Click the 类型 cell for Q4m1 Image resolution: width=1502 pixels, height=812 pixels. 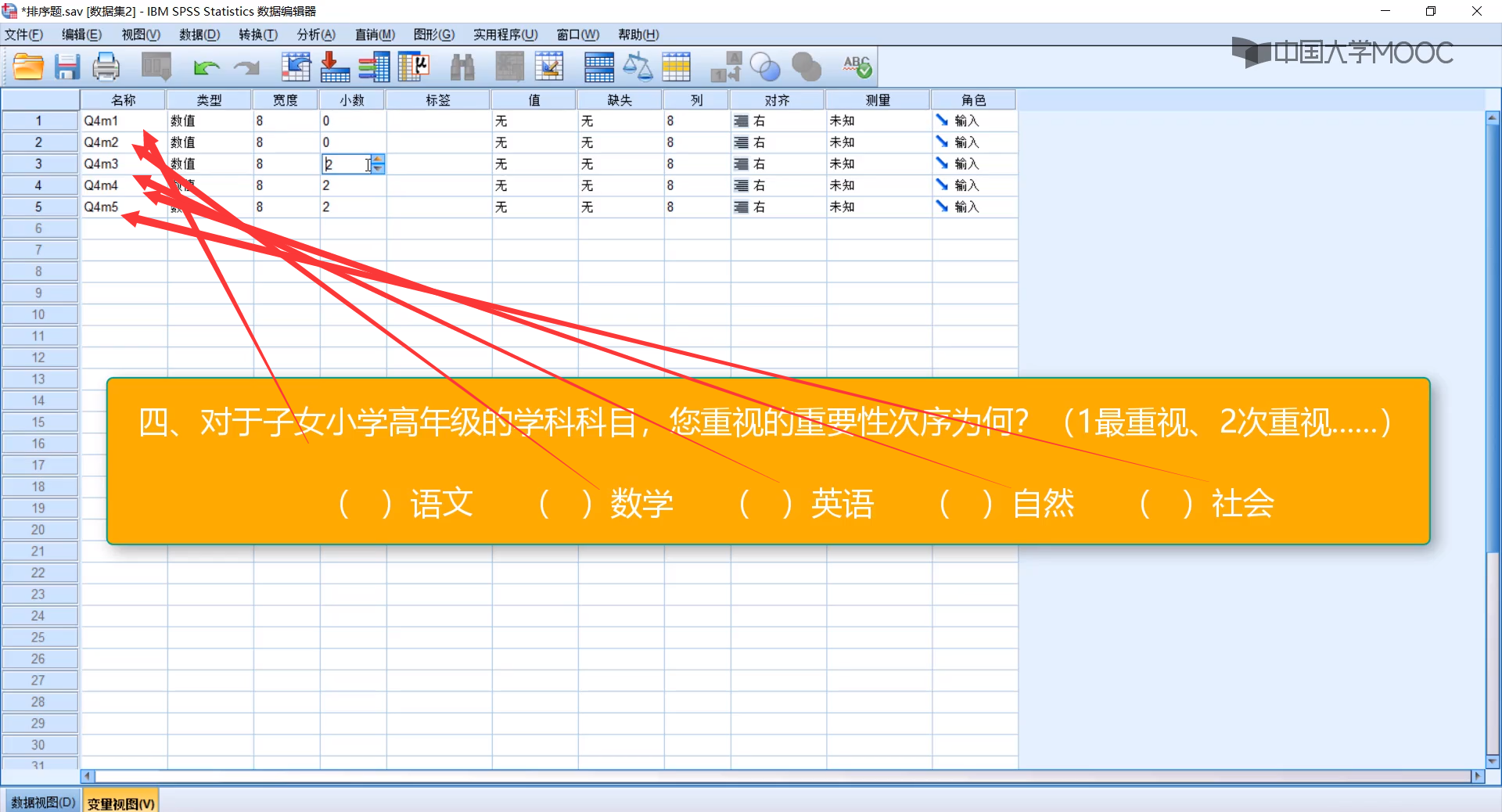210,120
